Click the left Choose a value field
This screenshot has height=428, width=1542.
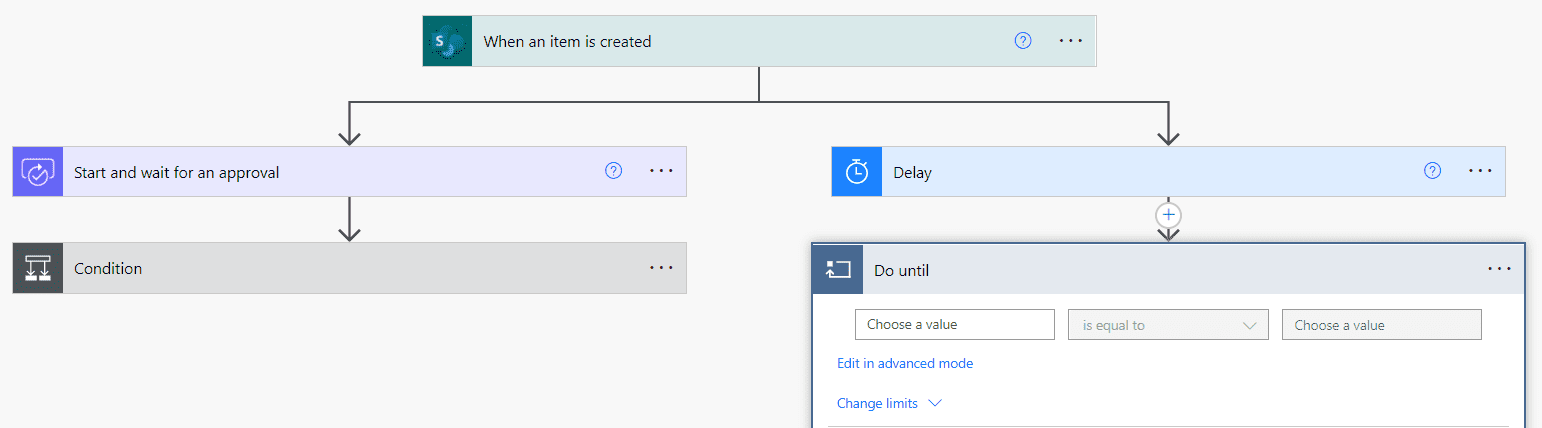coord(955,325)
